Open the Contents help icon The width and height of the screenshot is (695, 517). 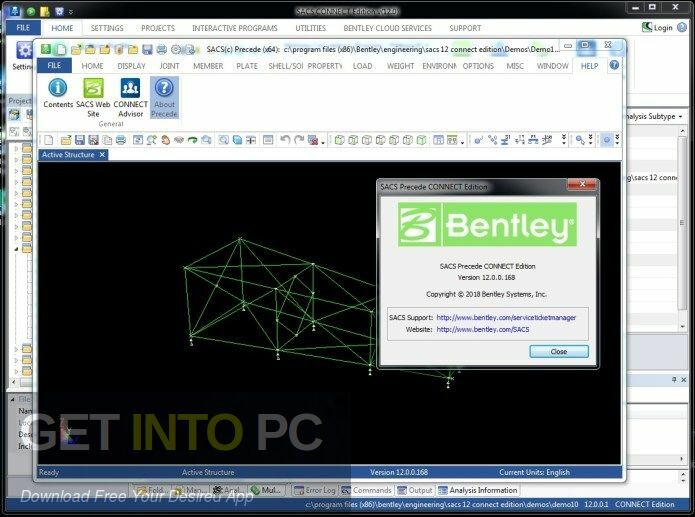coord(58,93)
